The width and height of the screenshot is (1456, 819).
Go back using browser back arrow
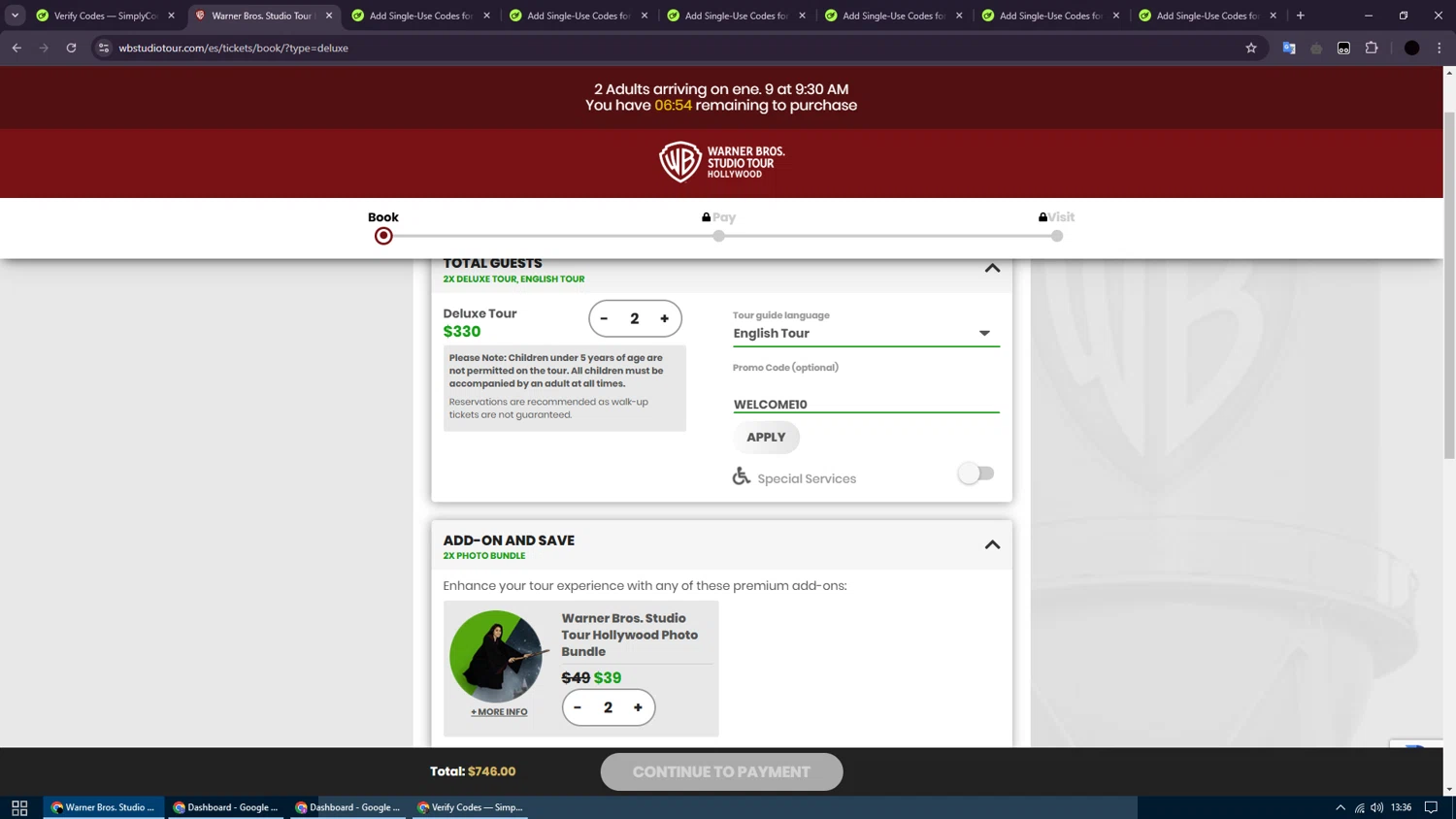tap(17, 48)
